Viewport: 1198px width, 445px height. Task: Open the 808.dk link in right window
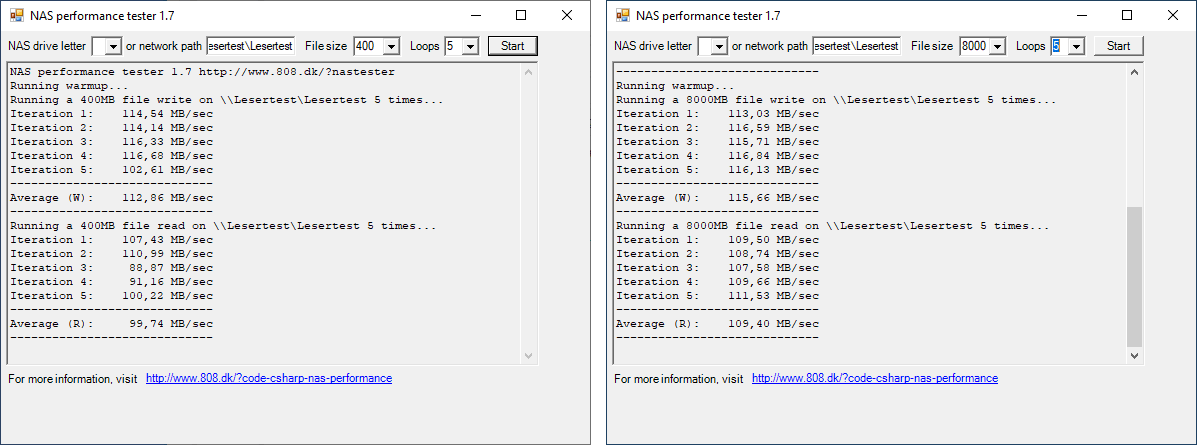(x=875, y=378)
